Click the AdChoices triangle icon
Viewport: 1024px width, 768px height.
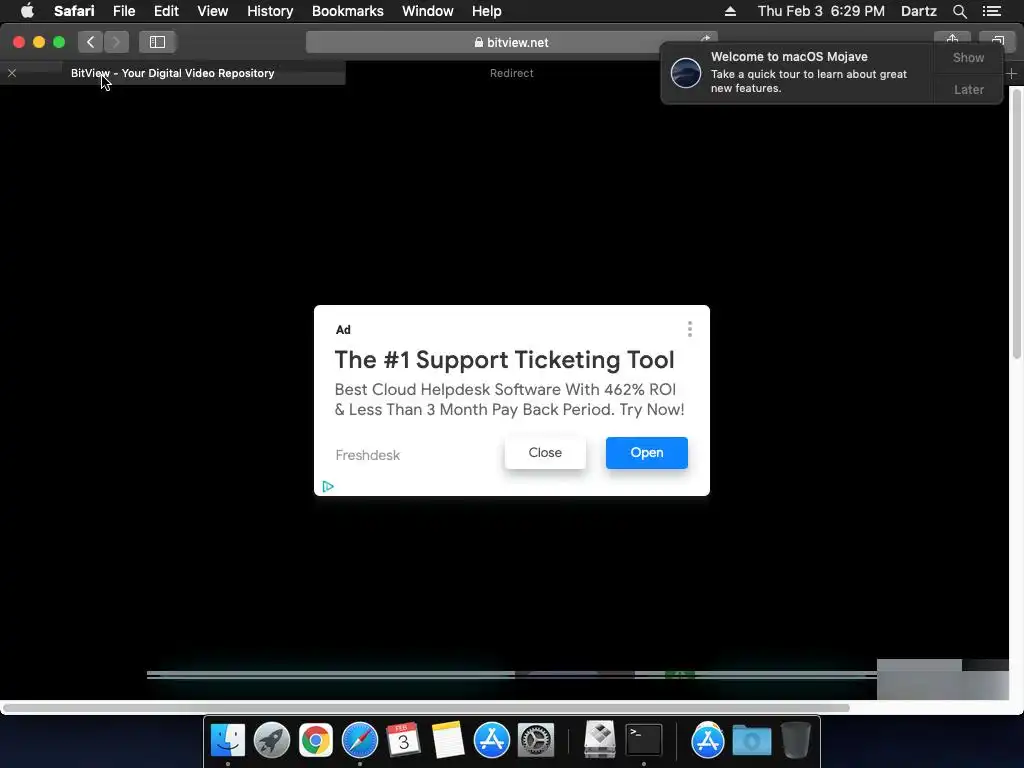(328, 487)
